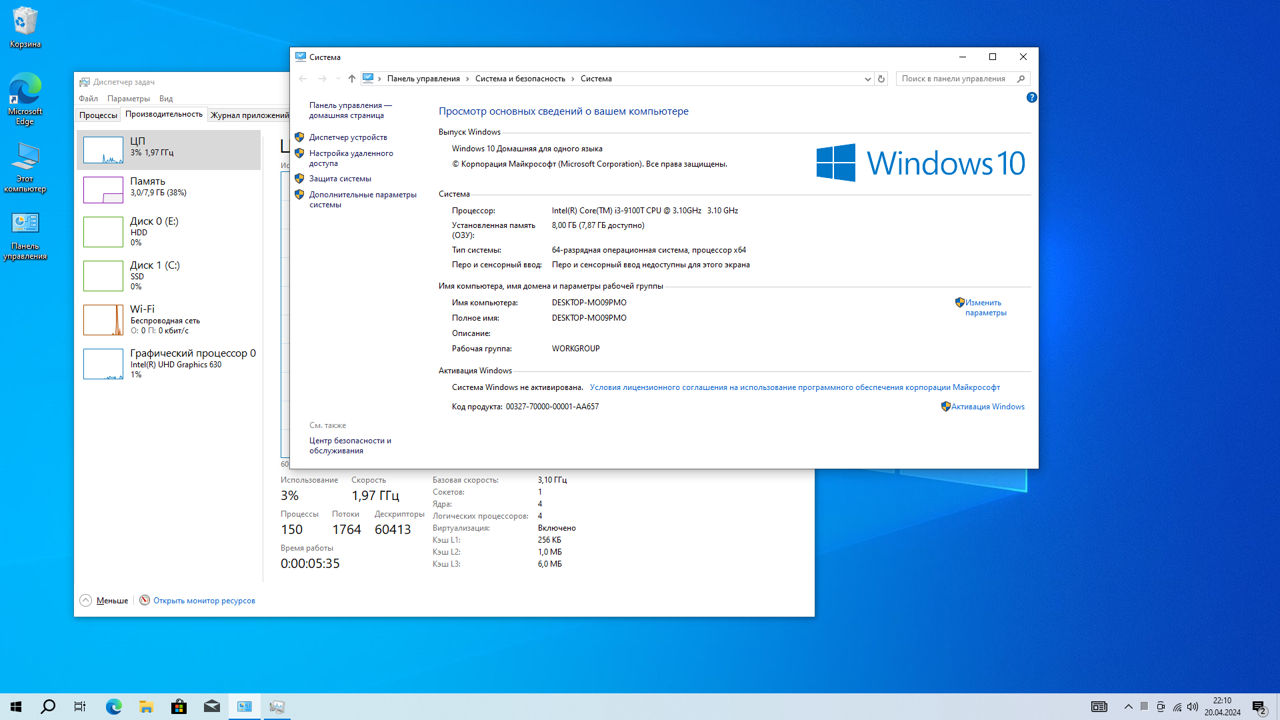The height and width of the screenshot is (720, 1280).
Task: Switch to Журнал приложений tab
Action: (x=248, y=115)
